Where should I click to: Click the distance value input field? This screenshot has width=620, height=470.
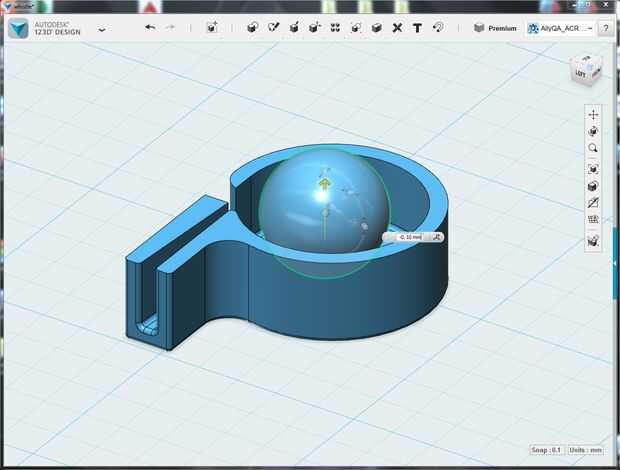pos(410,237)
